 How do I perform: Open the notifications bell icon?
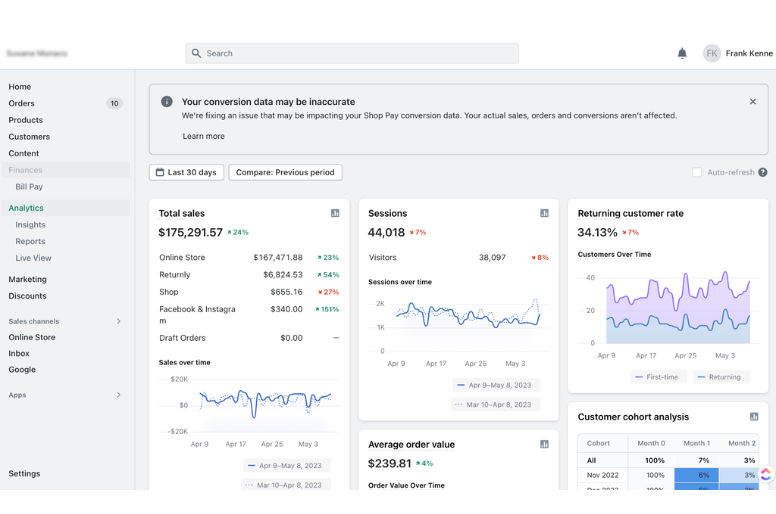click(682, 53)
